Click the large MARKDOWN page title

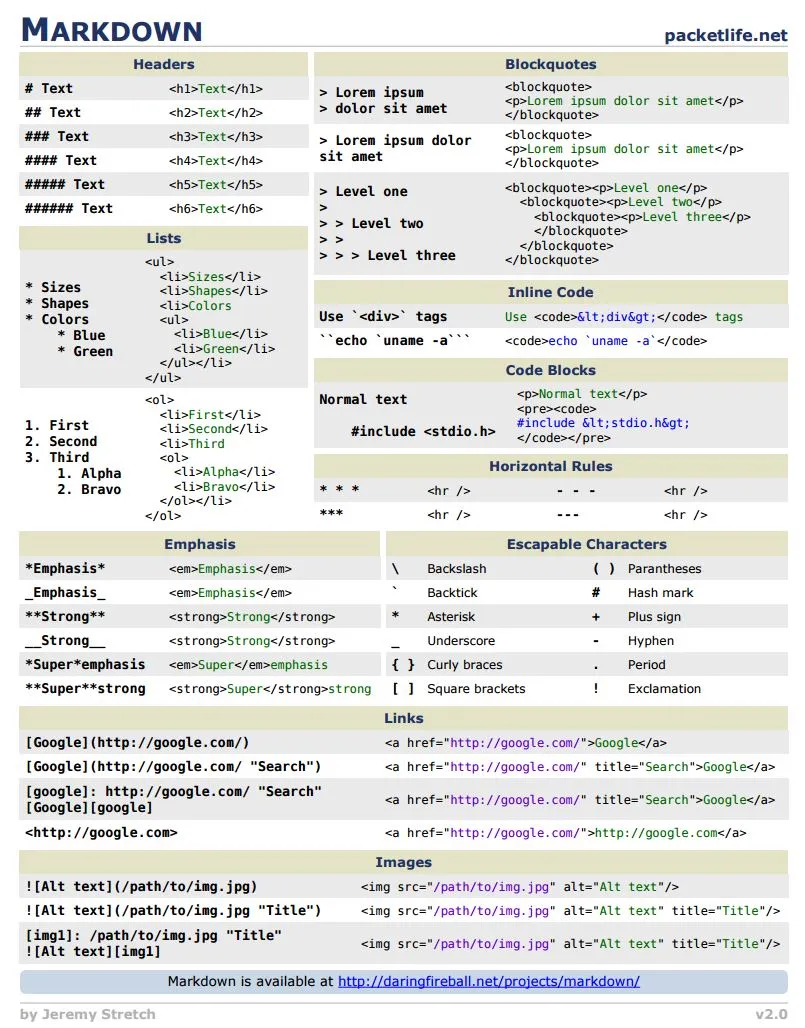[112, 30]
